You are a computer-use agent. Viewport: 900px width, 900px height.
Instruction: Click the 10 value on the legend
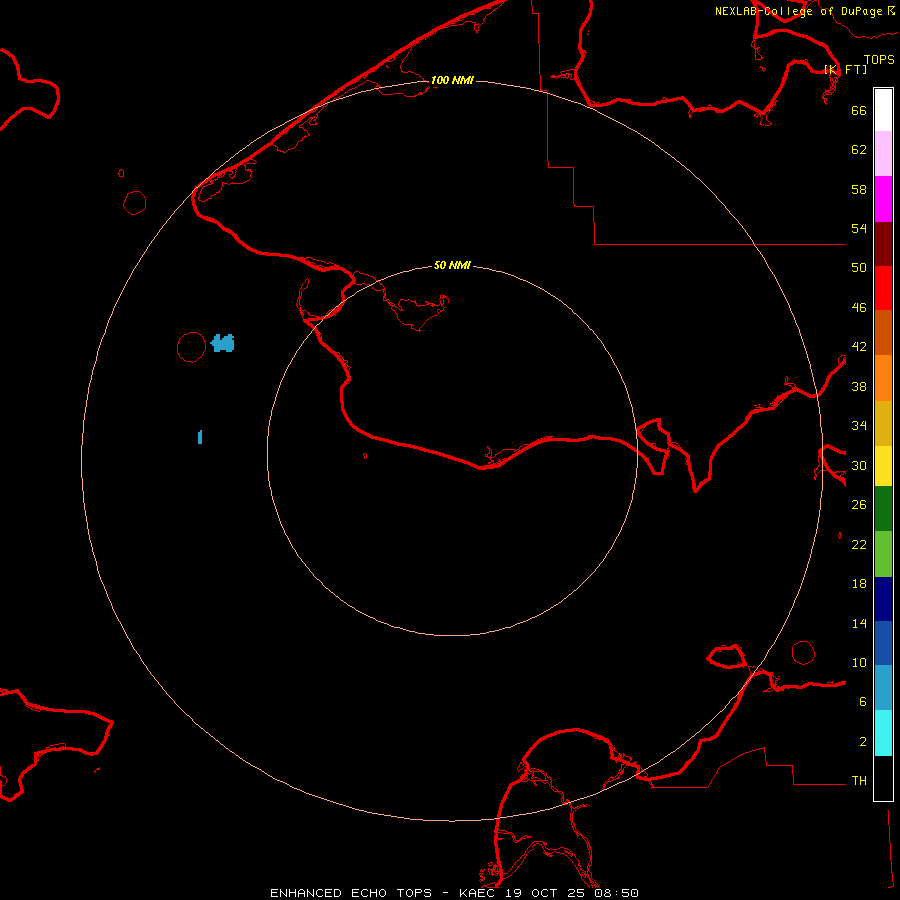(859, 662)
